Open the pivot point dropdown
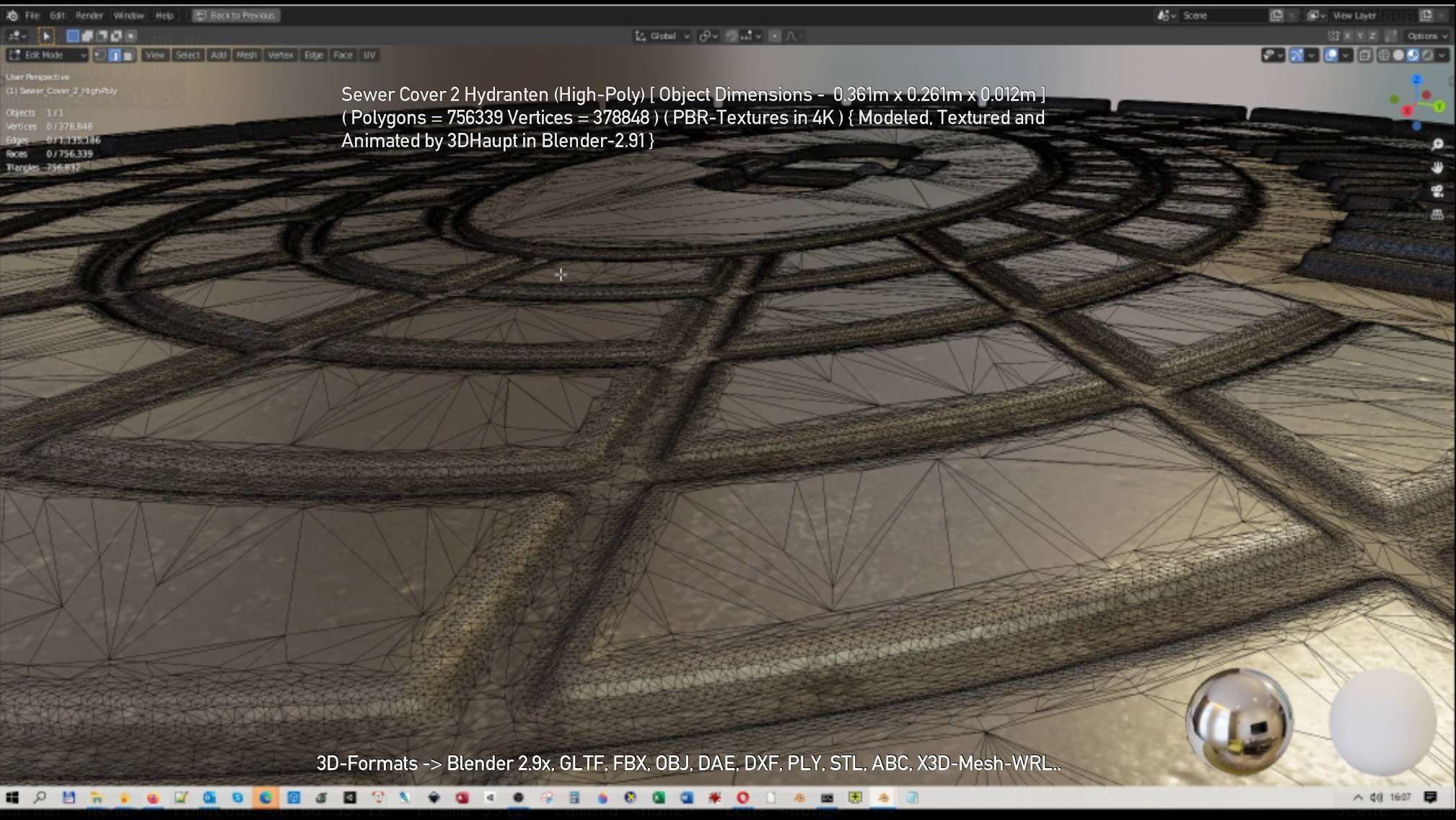This screenshot has height=820, width=1456. tap(708, 36)
